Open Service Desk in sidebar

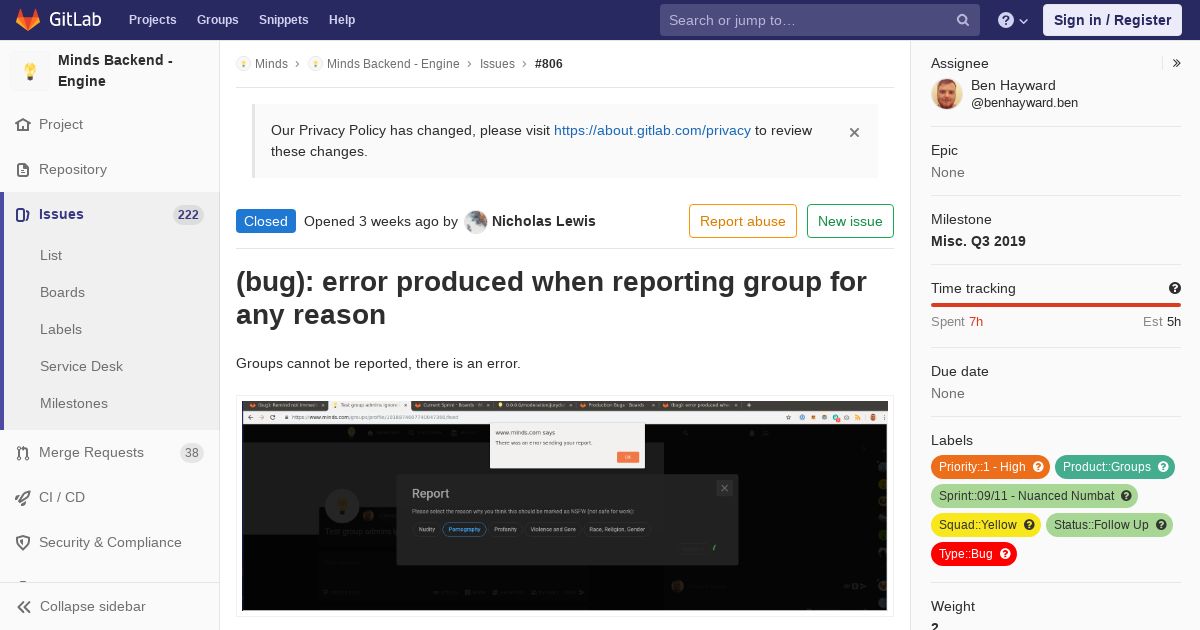coord(81,366)
